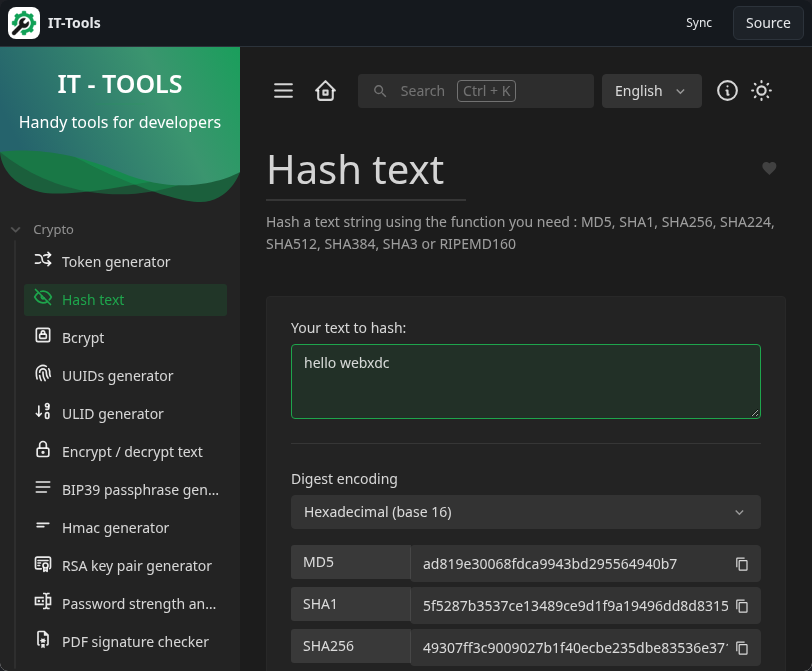Click the MD5 label
This screenshot has width=812, height=671.
click(351, 562)
